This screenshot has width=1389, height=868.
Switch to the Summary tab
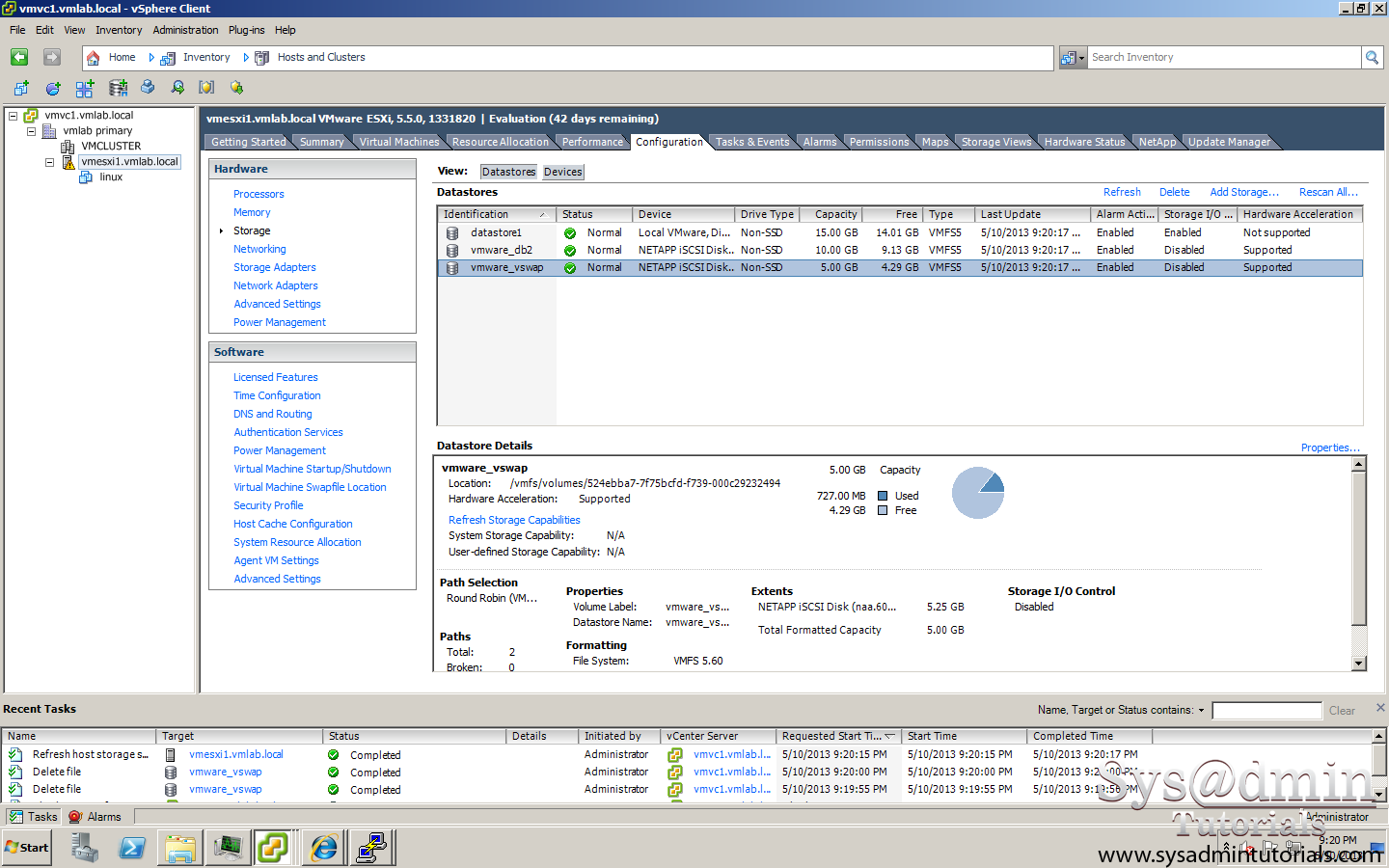coord(321,142)
